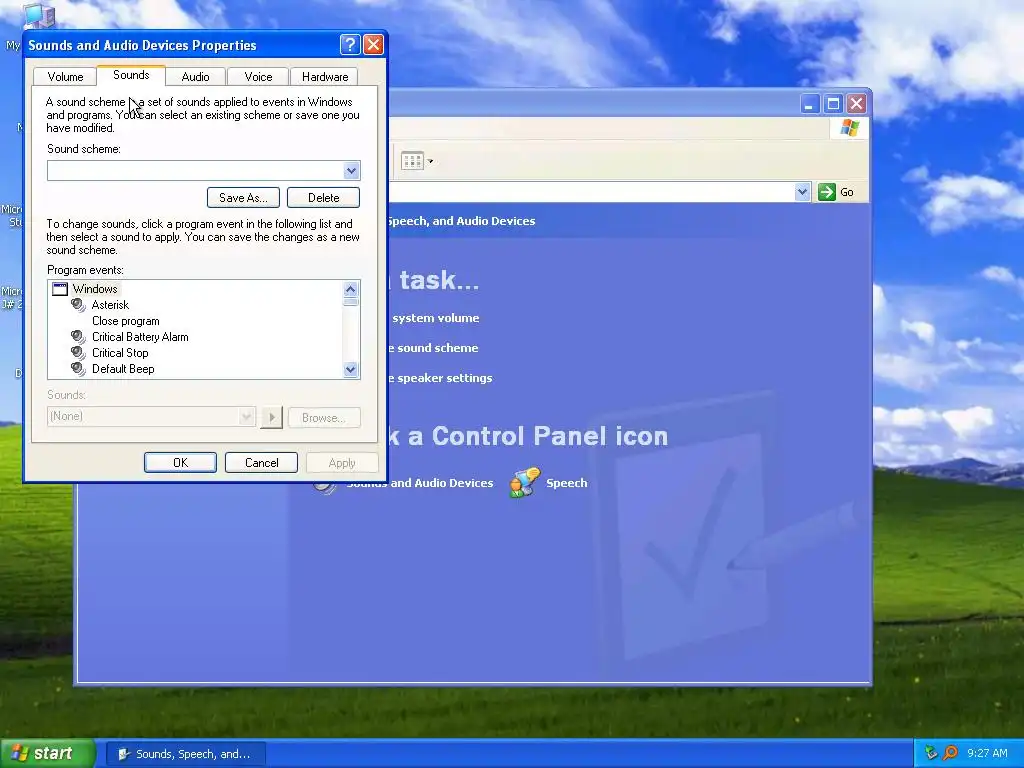This screenshot has height=768, width=1024.
Task: Maximize the Control Panel window
Action: (x=833, y=104)
